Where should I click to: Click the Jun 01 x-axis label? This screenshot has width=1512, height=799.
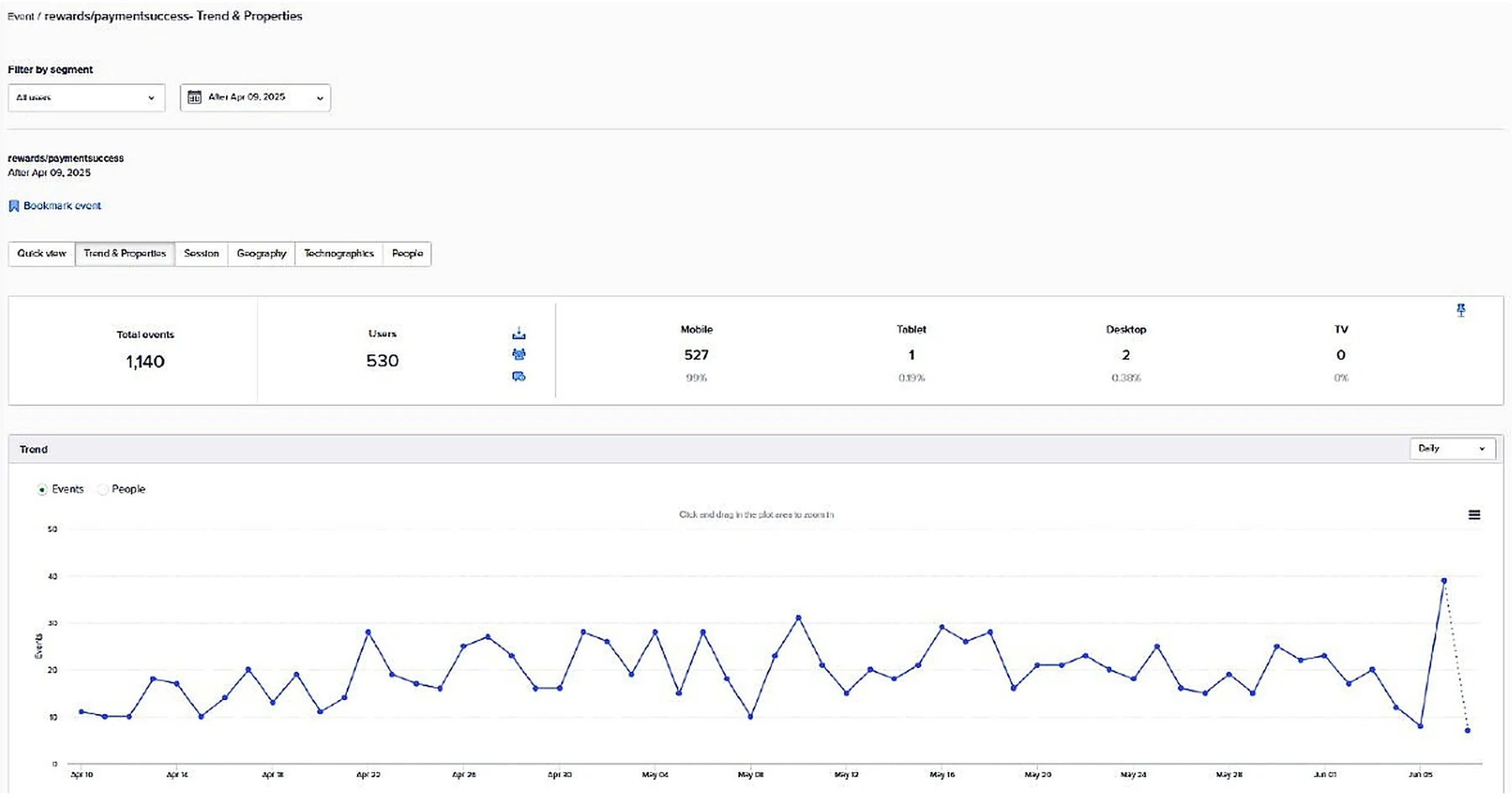1325,775
